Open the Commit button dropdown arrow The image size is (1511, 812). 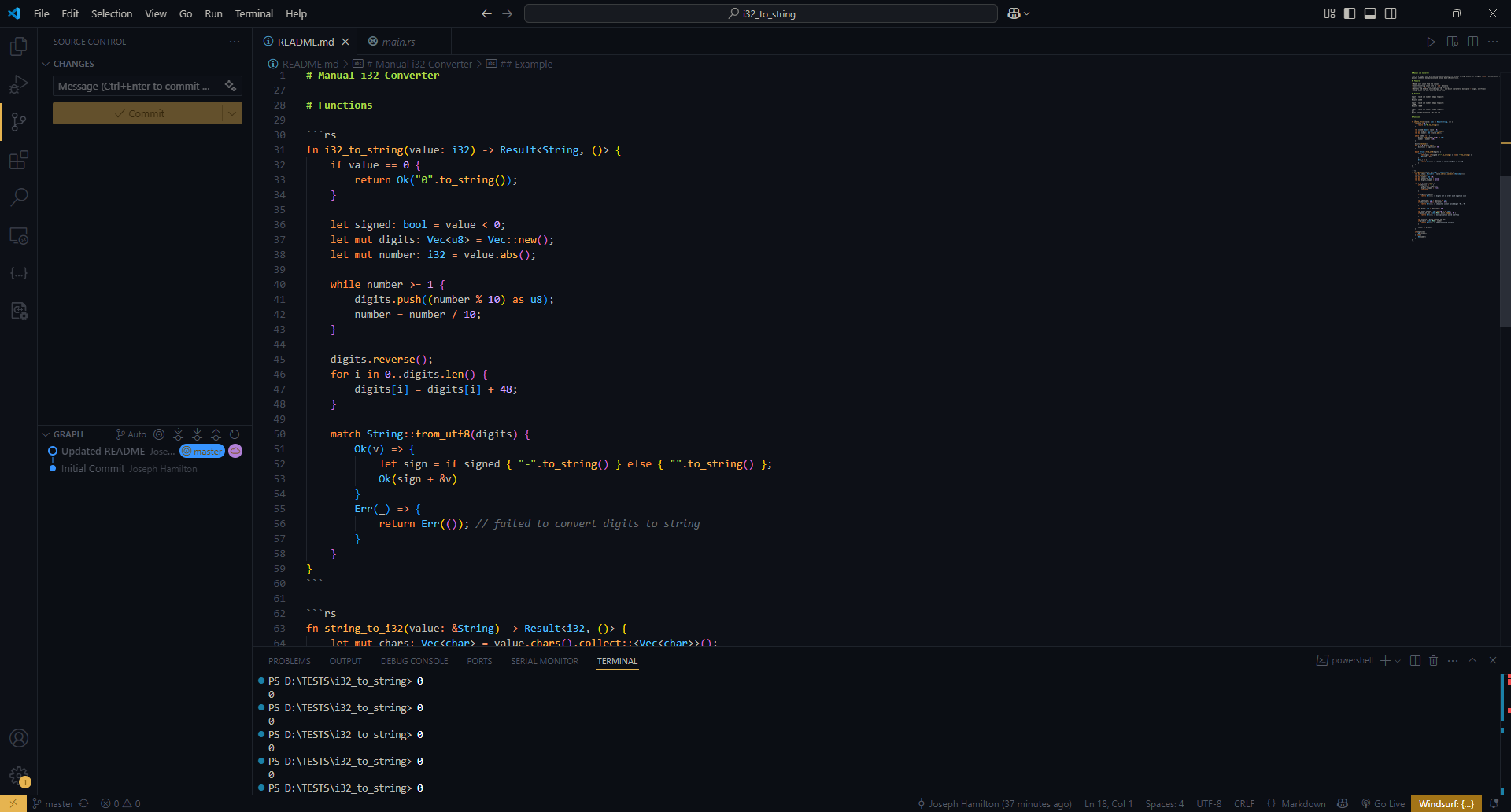pyautogui.click(x=233, y=113)
